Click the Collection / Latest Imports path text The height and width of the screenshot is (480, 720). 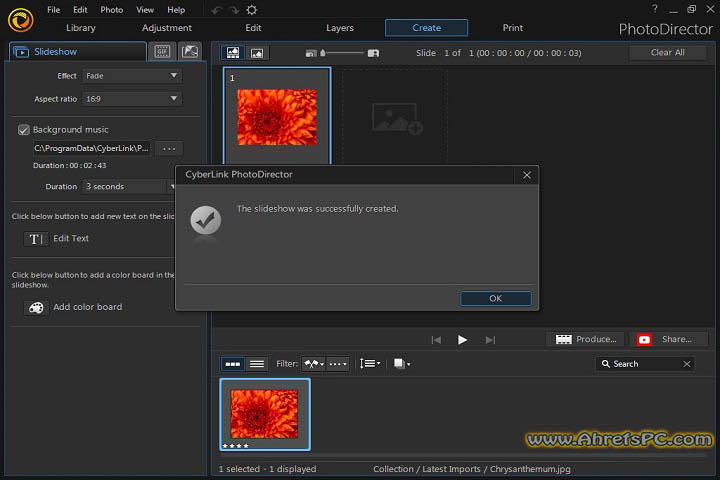coord(472,469)
